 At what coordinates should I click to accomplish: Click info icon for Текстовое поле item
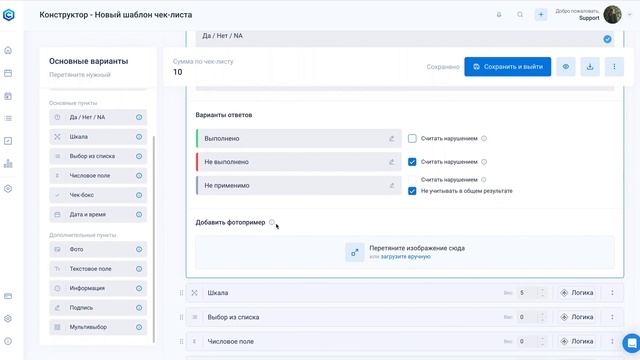(139, 269)
